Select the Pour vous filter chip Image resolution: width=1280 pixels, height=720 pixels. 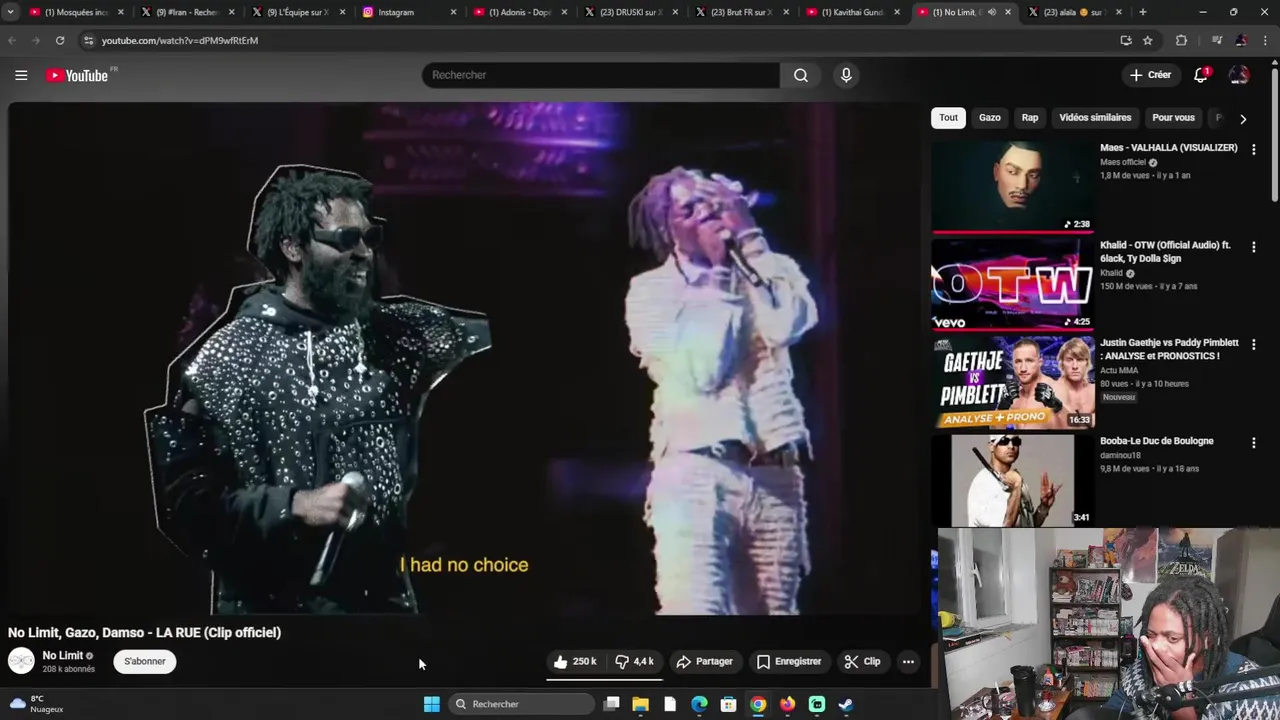tap(1173, 118)
